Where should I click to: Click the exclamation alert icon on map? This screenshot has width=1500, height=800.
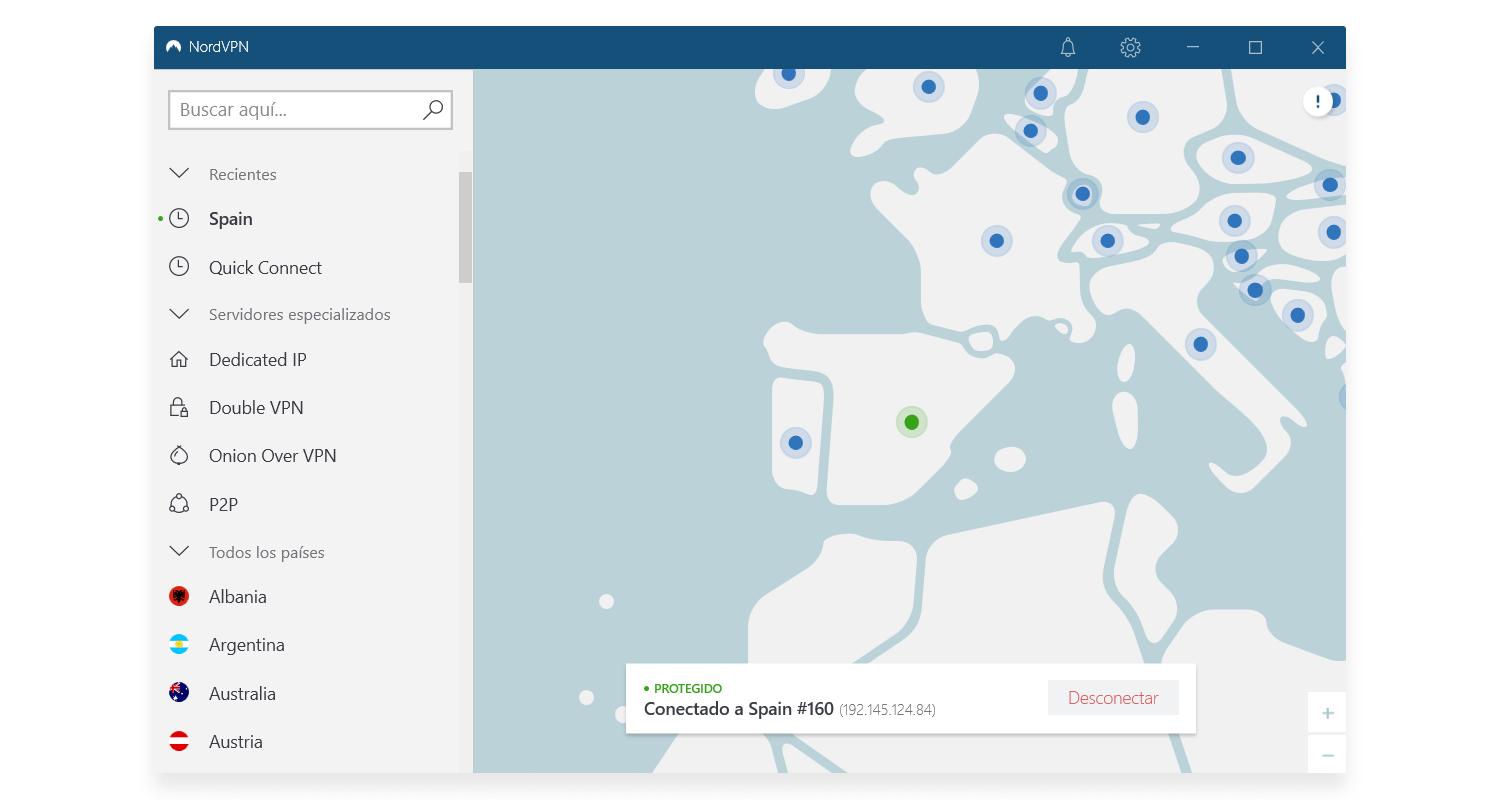click(1317, 101)
